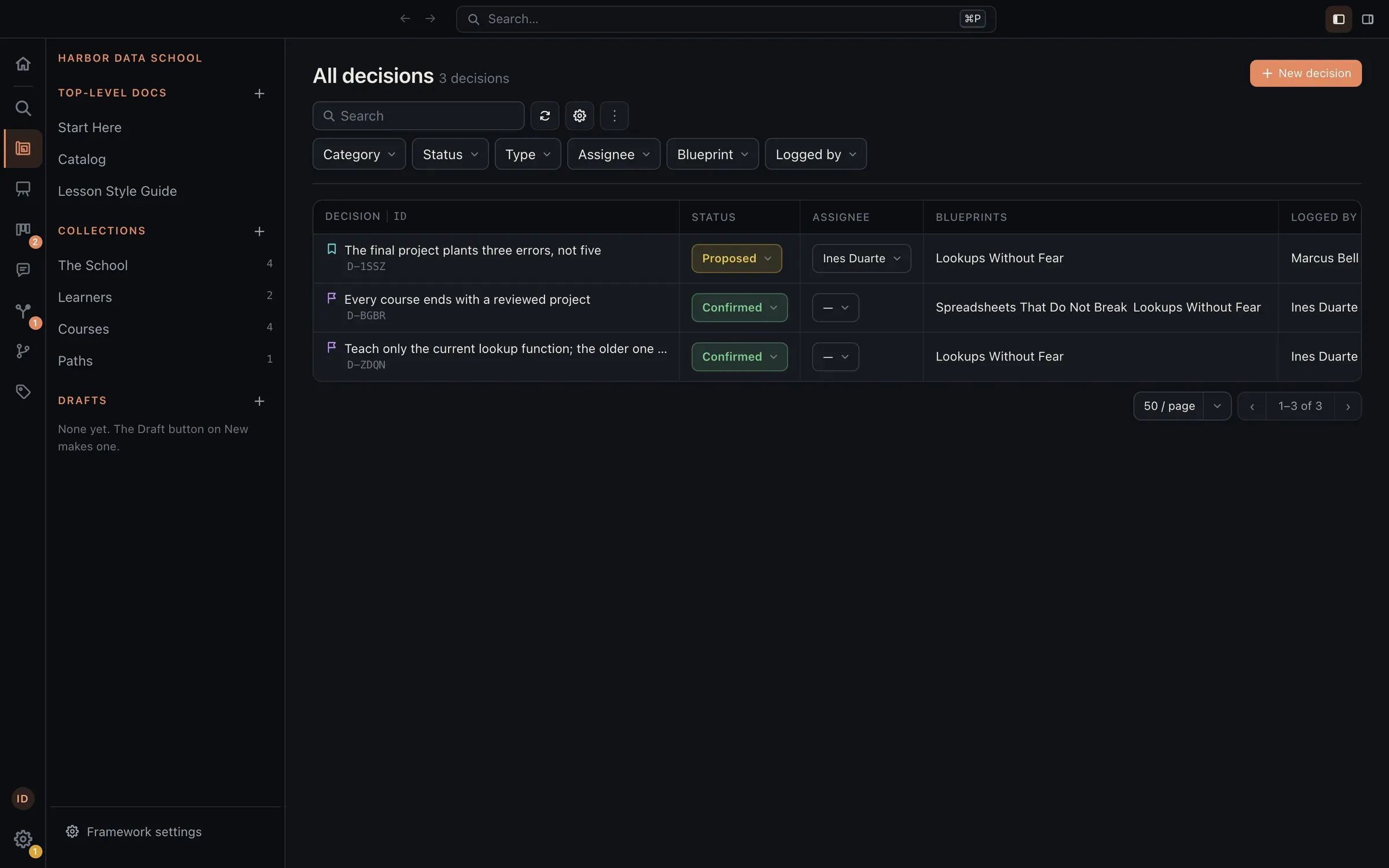Sort by the Decision column header
Image resolution: width=1389 pixels, height=868 pixels.
point(352,216)
